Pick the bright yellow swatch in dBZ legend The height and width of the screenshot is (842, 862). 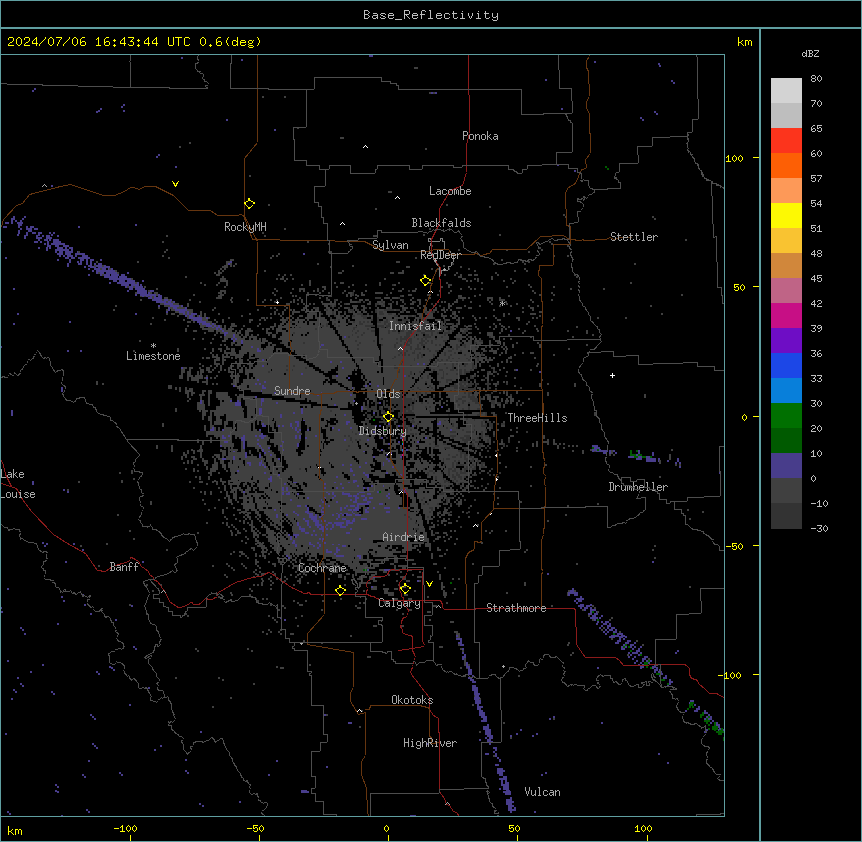(786, 215)
